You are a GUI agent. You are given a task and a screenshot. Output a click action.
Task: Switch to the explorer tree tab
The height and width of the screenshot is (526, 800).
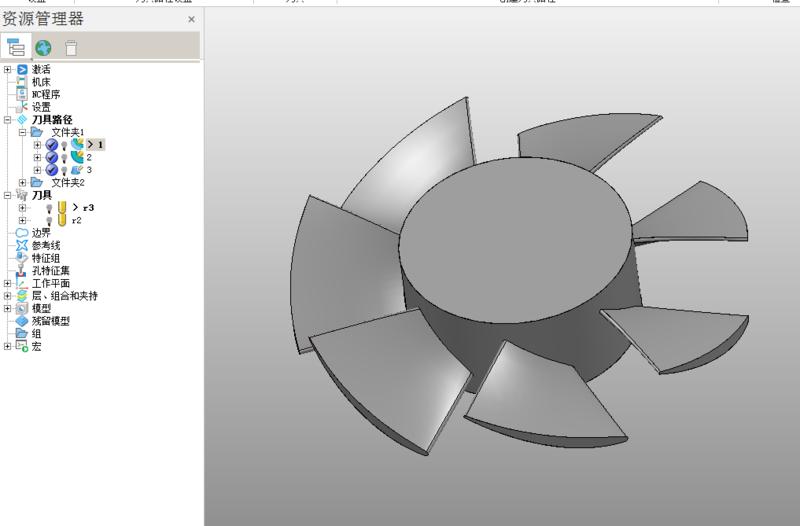pos(16,47)
